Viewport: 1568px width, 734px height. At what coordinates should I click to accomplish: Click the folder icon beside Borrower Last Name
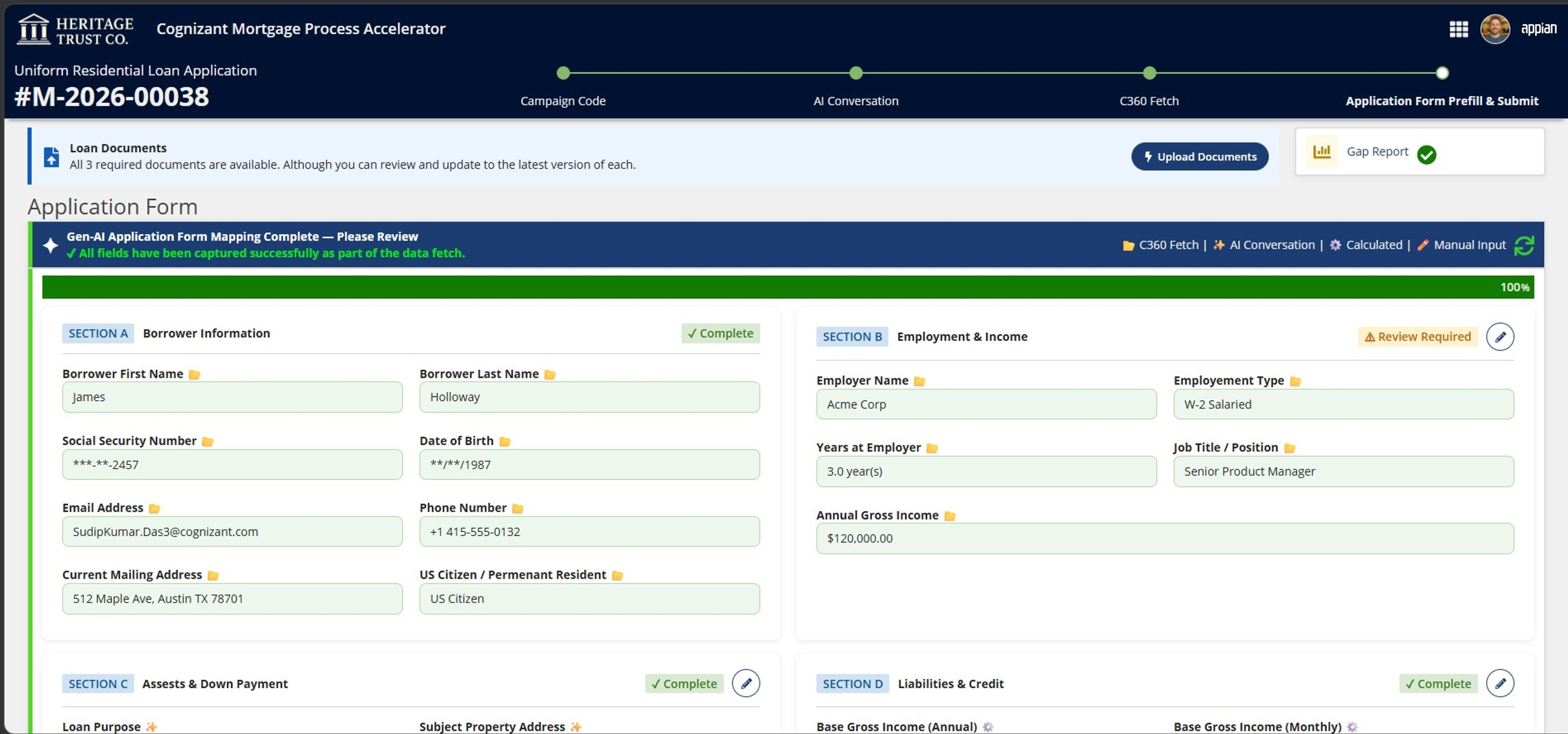pyautogui.click(x=550, y=374)
